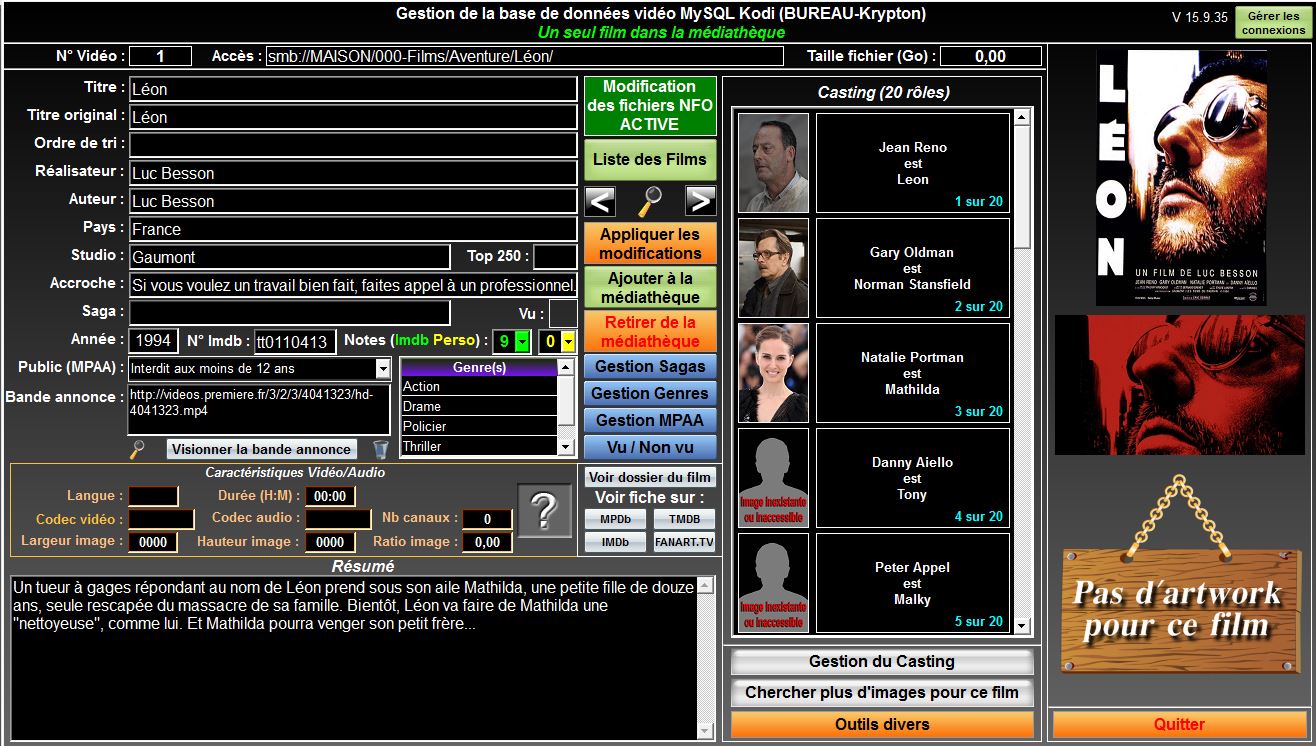Open the Imdb rating dropdown
This screenshot has height=746, width=1316.
coord(520,342)
